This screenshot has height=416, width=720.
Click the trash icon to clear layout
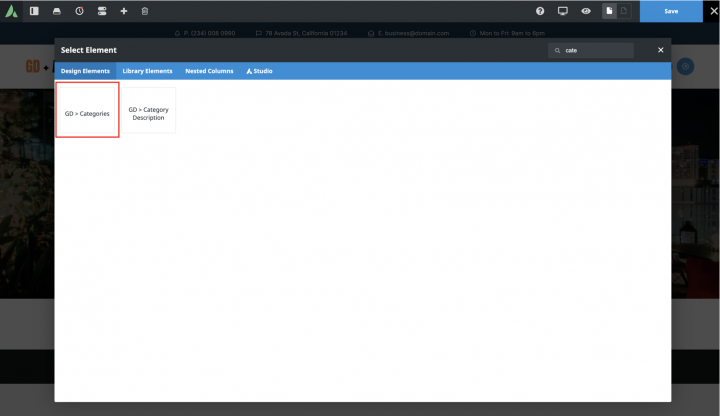click(x=145, y=11)
